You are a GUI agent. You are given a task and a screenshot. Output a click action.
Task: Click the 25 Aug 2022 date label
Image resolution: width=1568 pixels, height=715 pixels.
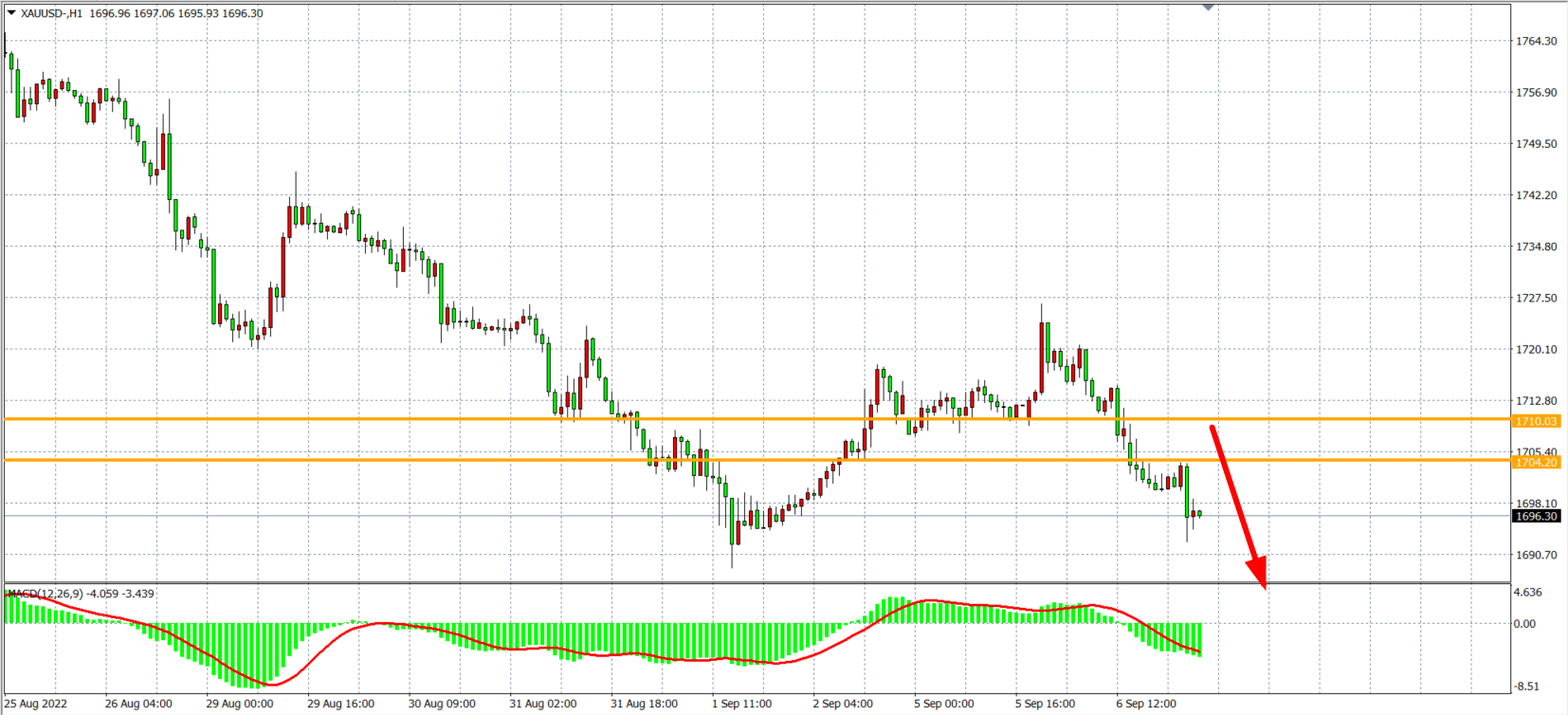click(x=36, y=704)
